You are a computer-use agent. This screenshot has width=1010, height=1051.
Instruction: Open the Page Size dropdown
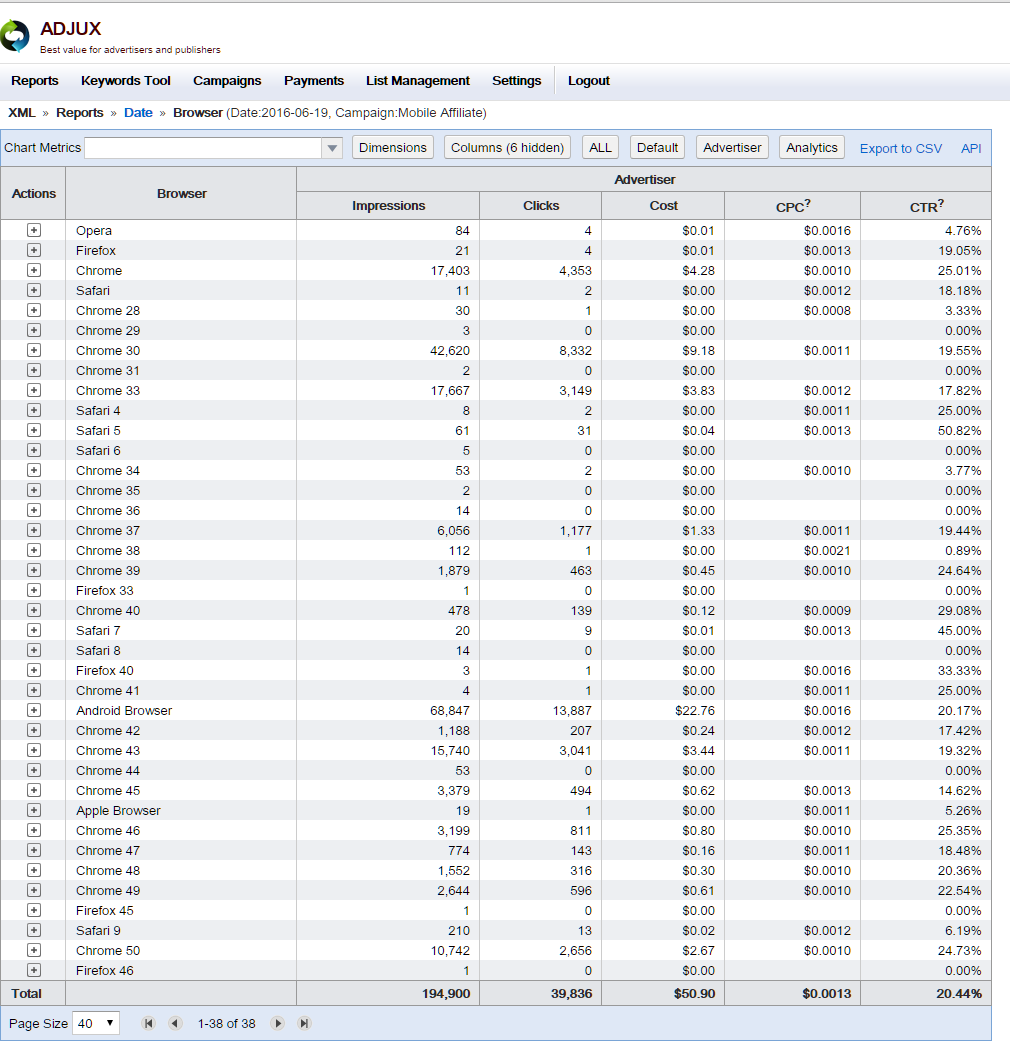point(95,1023)
